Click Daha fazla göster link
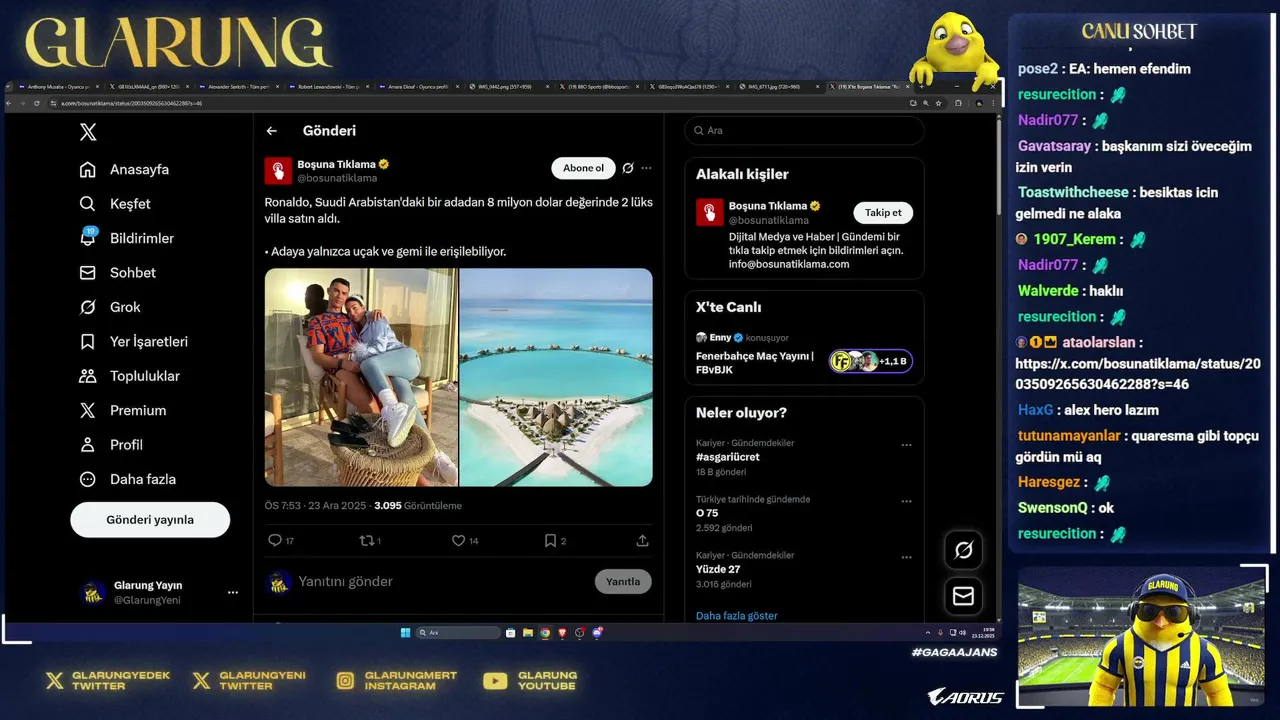 [737, 616]
